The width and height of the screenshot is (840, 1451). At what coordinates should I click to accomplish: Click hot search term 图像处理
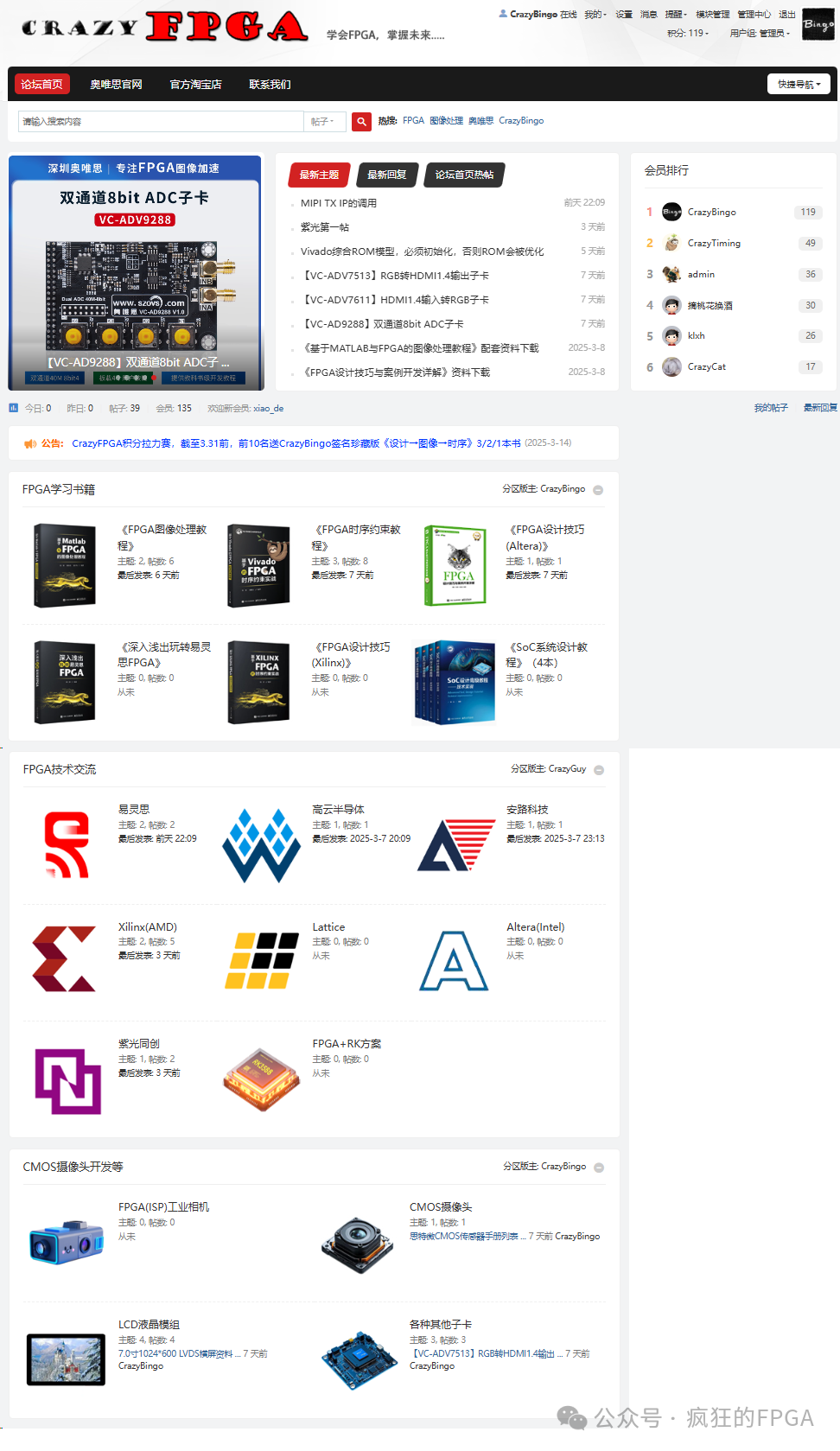[446, 121]
